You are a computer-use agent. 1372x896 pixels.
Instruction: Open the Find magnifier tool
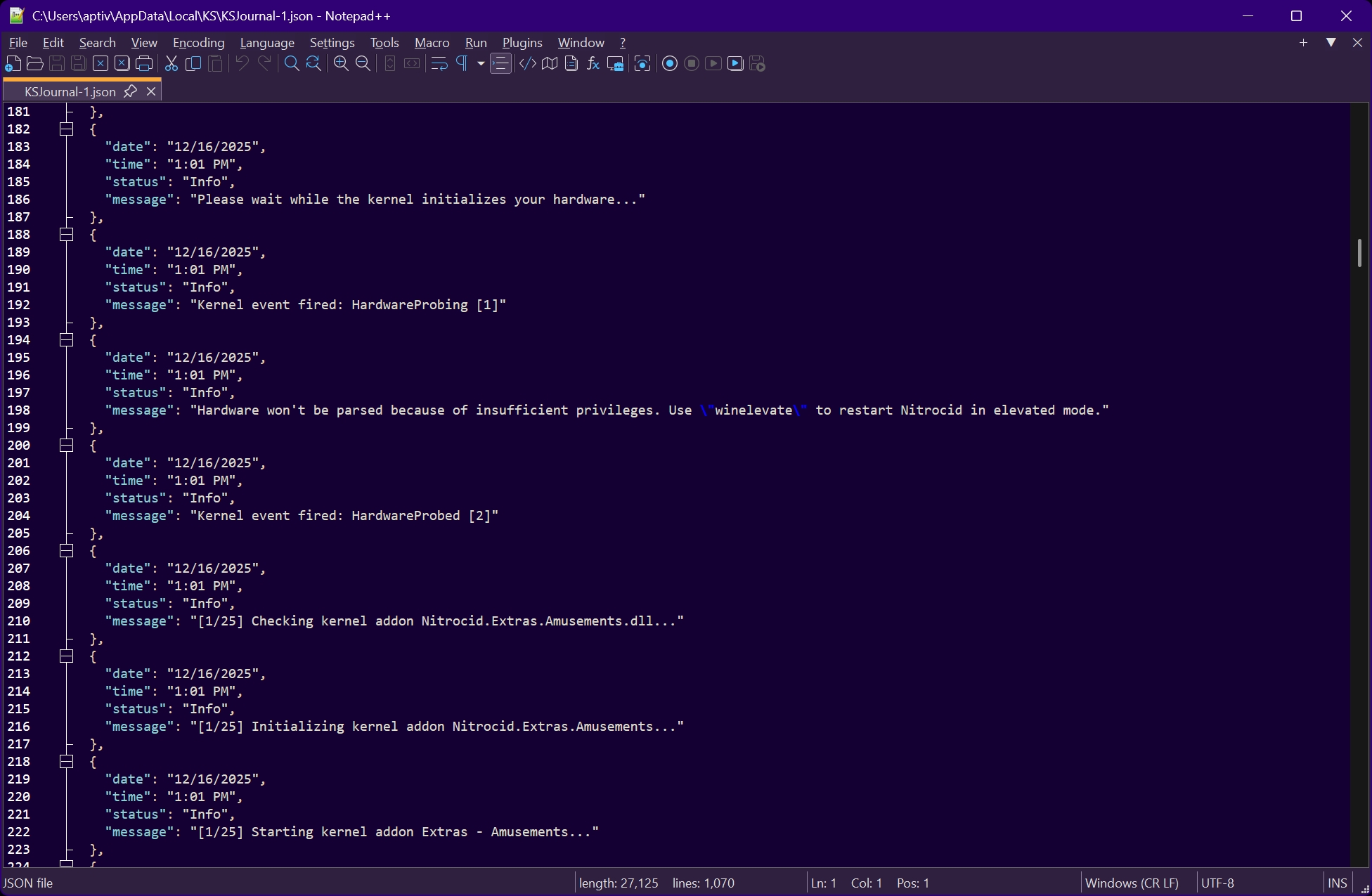point(291,64)
